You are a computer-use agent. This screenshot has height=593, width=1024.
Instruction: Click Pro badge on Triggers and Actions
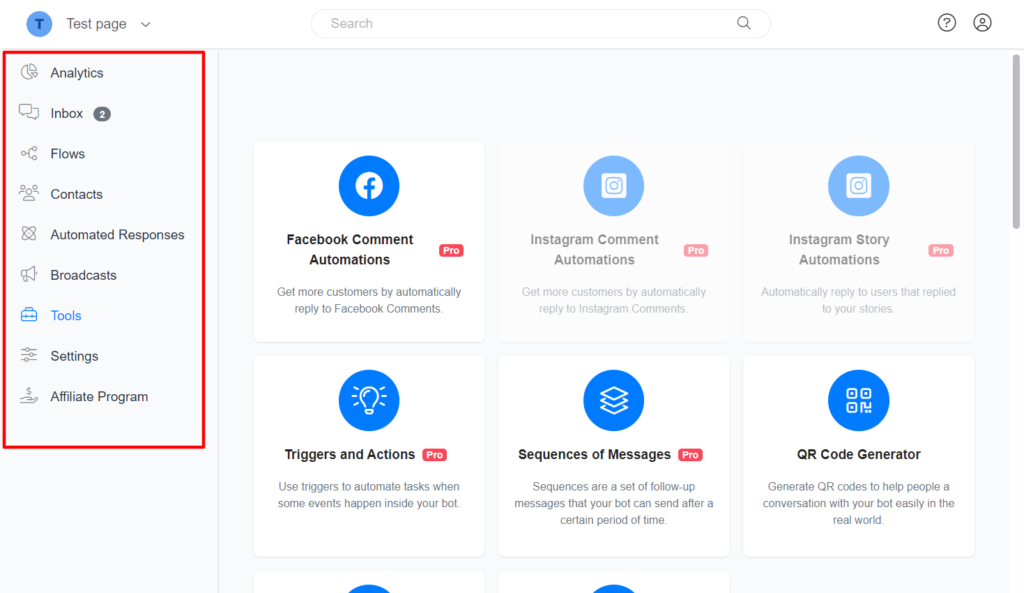point(435,455)
